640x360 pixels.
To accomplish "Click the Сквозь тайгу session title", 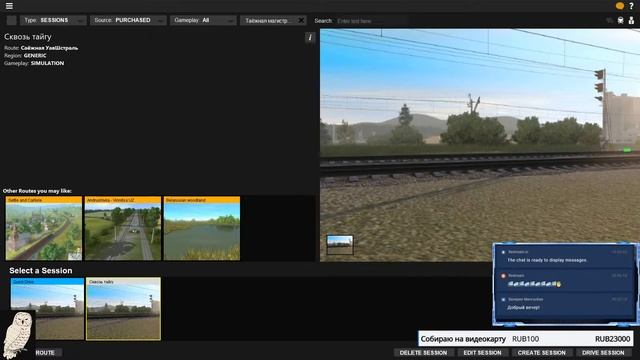I will point(28,37).
